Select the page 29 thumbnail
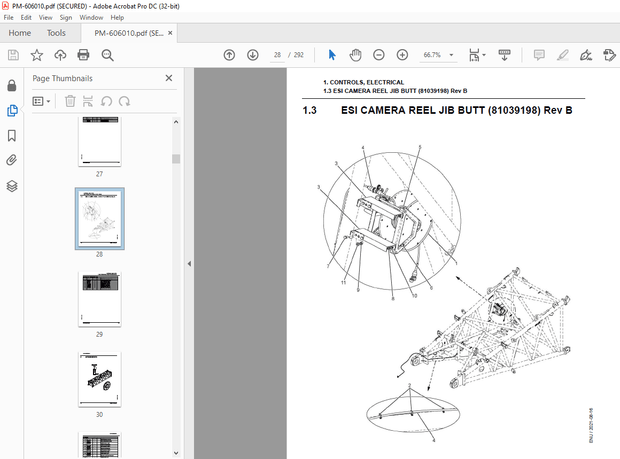 pos(100,299)
